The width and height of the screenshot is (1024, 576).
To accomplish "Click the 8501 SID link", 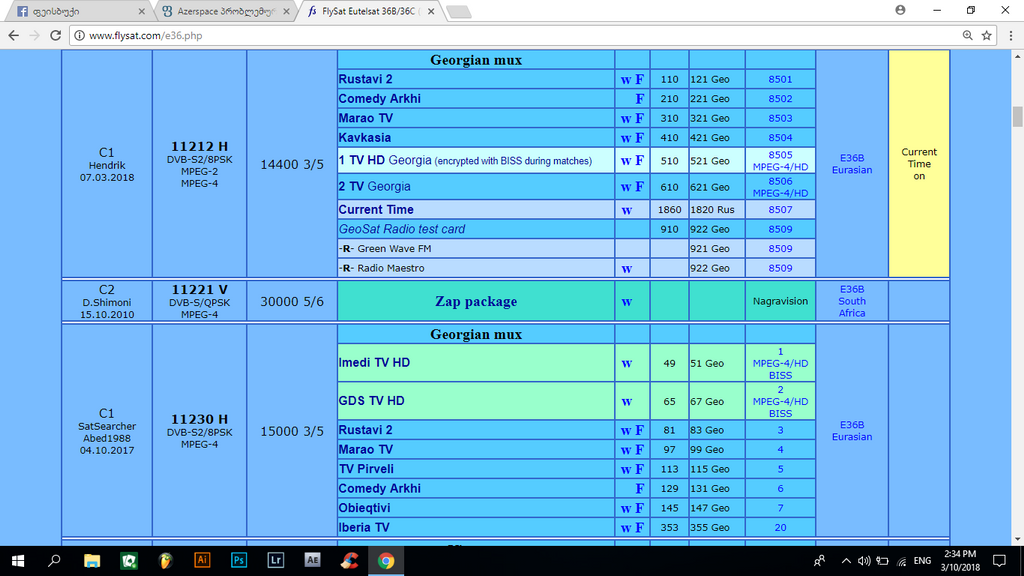I will [780, 79].
